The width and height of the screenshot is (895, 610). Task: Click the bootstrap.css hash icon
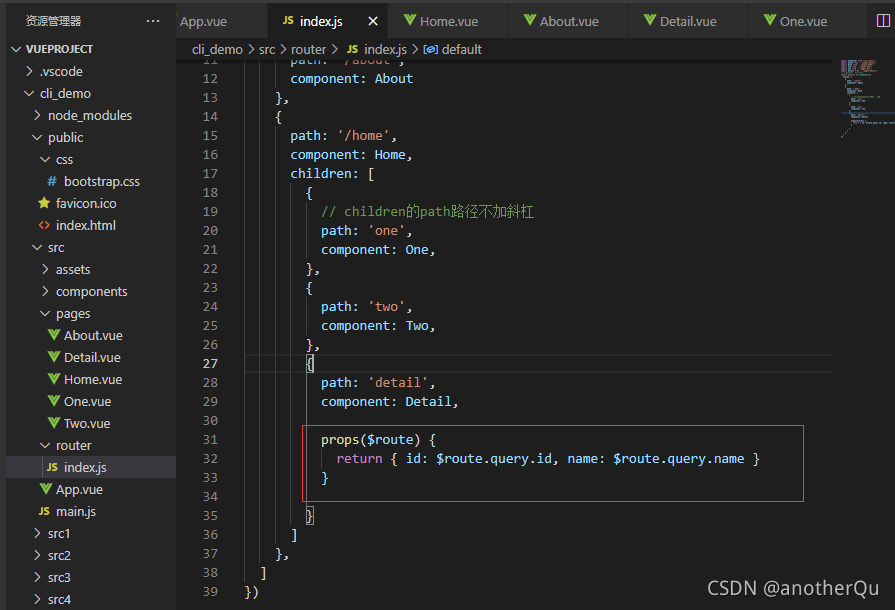[x=52, y=181]
